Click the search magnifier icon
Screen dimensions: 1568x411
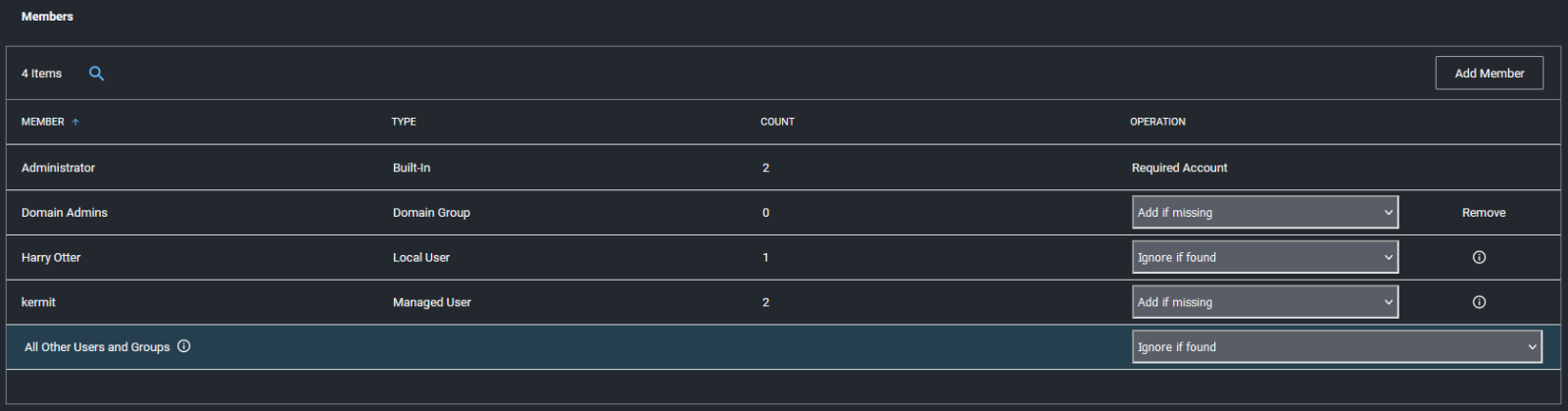(96, 74)
